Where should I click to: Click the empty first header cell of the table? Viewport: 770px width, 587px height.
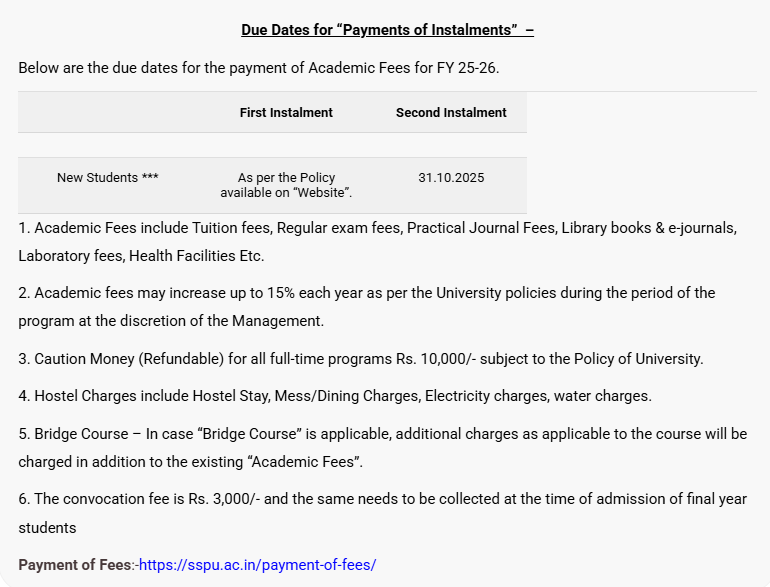pyautogui.click(x=108, y=113)
